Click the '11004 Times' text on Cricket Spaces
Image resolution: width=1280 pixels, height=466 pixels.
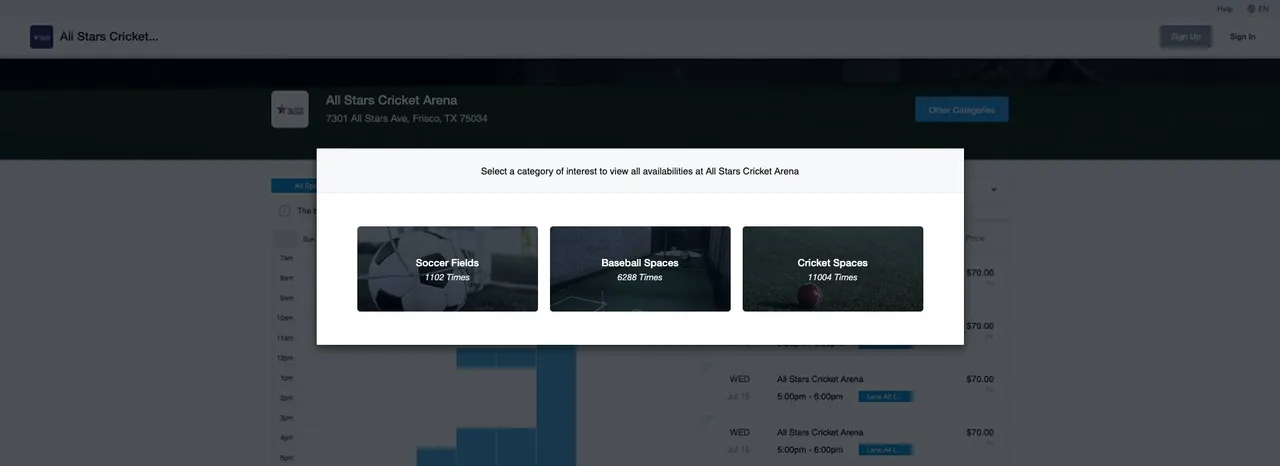click(x=833, y=277)
